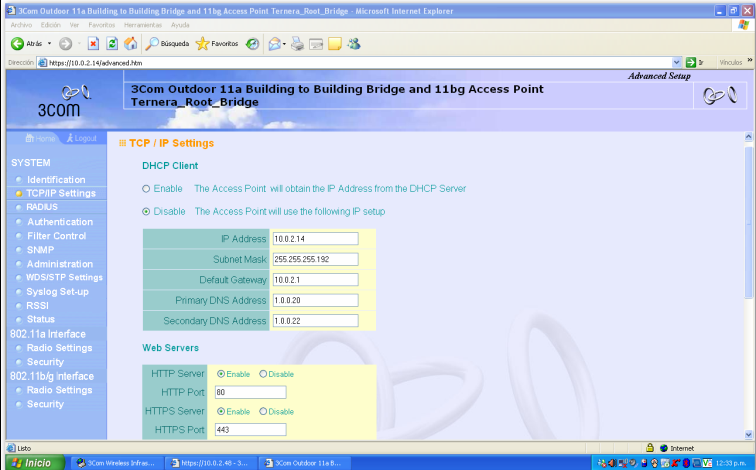This screenshot has height=470, width=756.
Task: Select Disable for the HTTP Server
Action: (263, 374)
